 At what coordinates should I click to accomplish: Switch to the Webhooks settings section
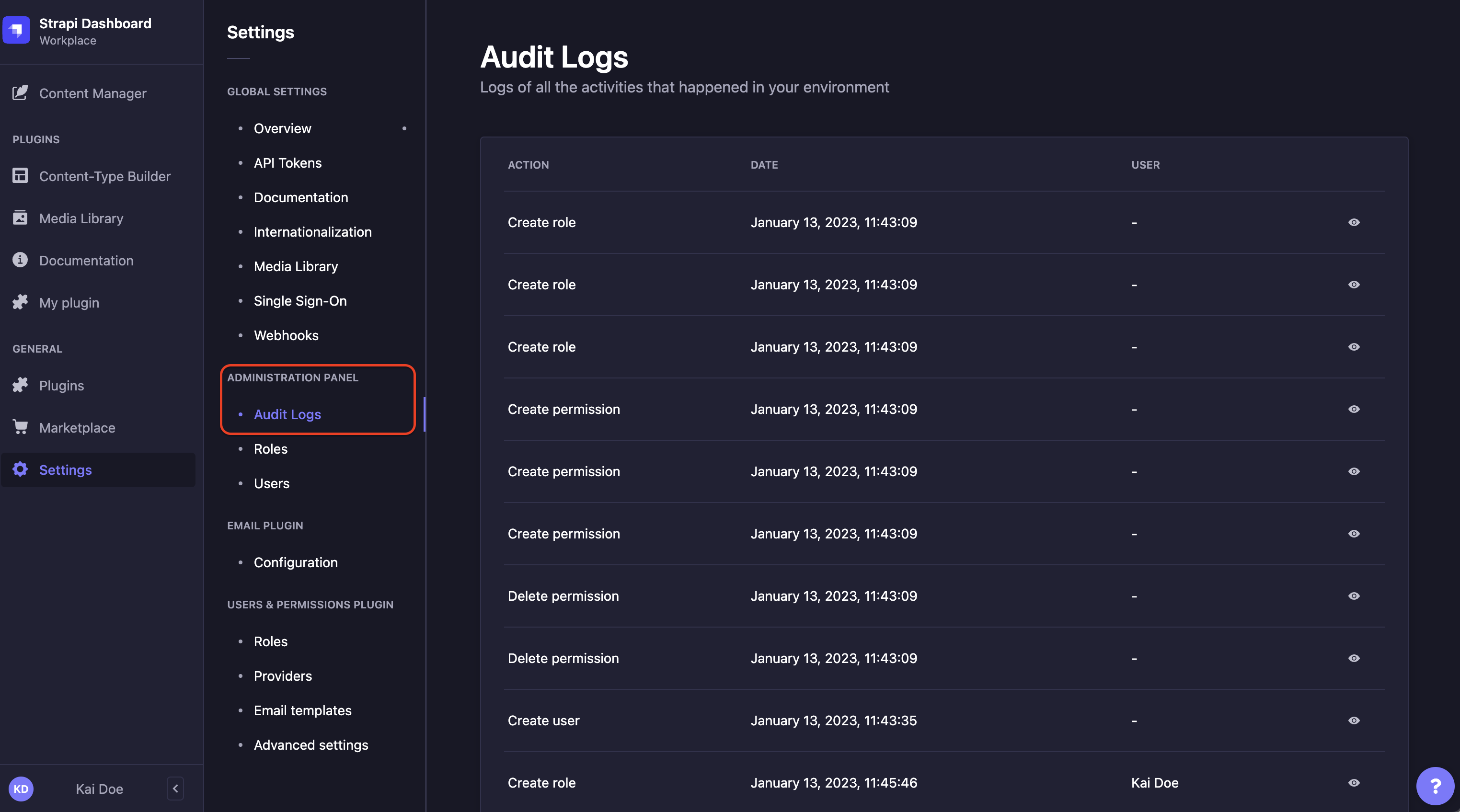coord(286,335)
